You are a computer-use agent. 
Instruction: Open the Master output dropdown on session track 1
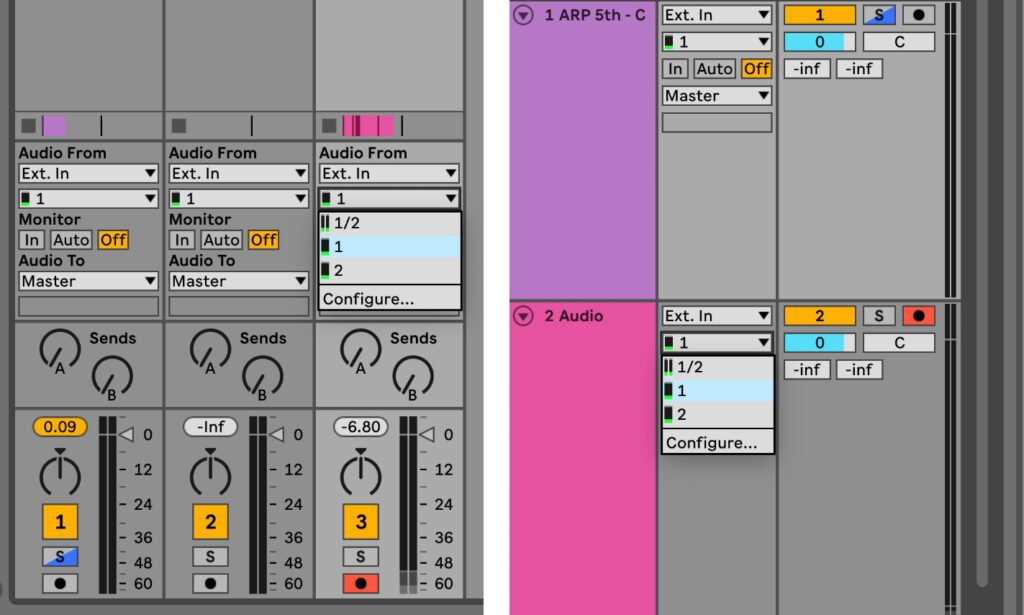[88, 281]
